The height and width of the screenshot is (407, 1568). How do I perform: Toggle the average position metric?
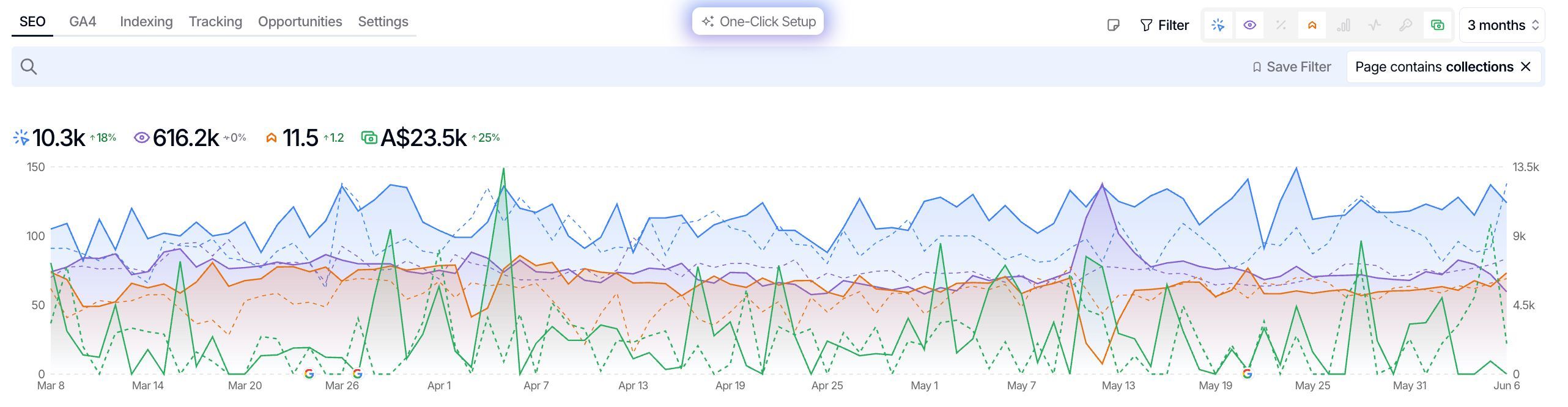point(1312,25)
